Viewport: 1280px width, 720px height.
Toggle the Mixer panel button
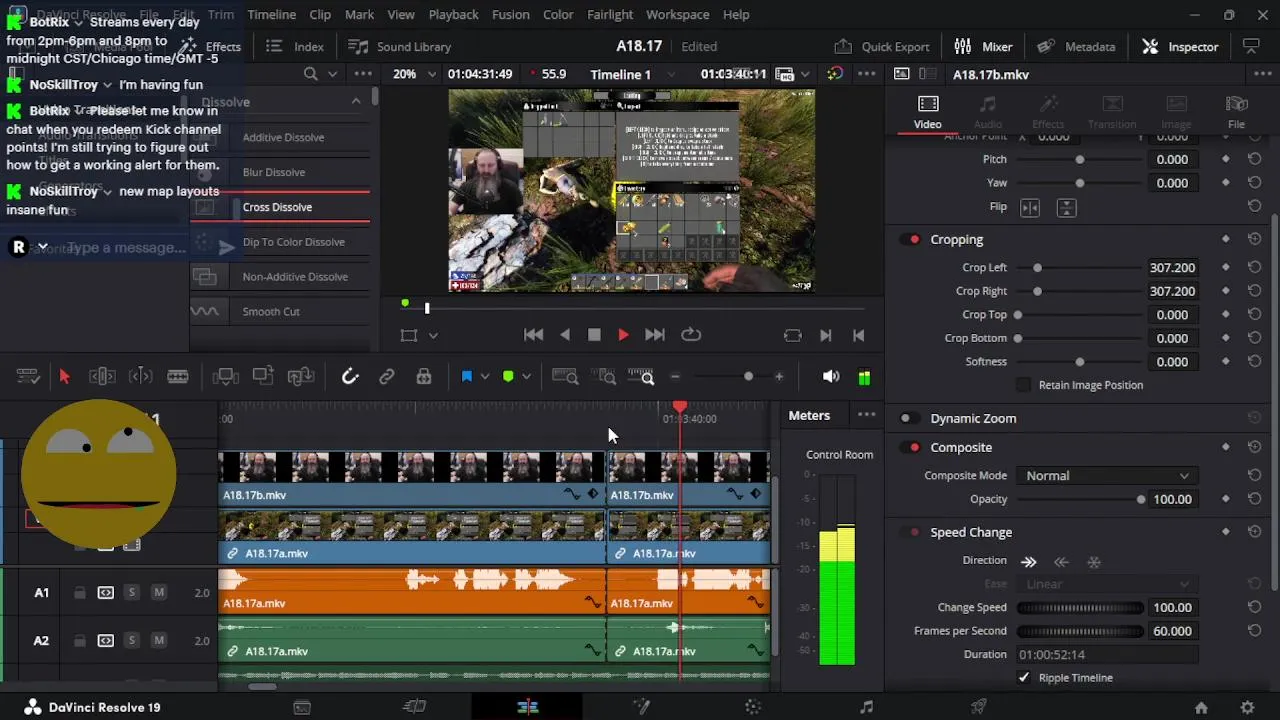point(983,46)
